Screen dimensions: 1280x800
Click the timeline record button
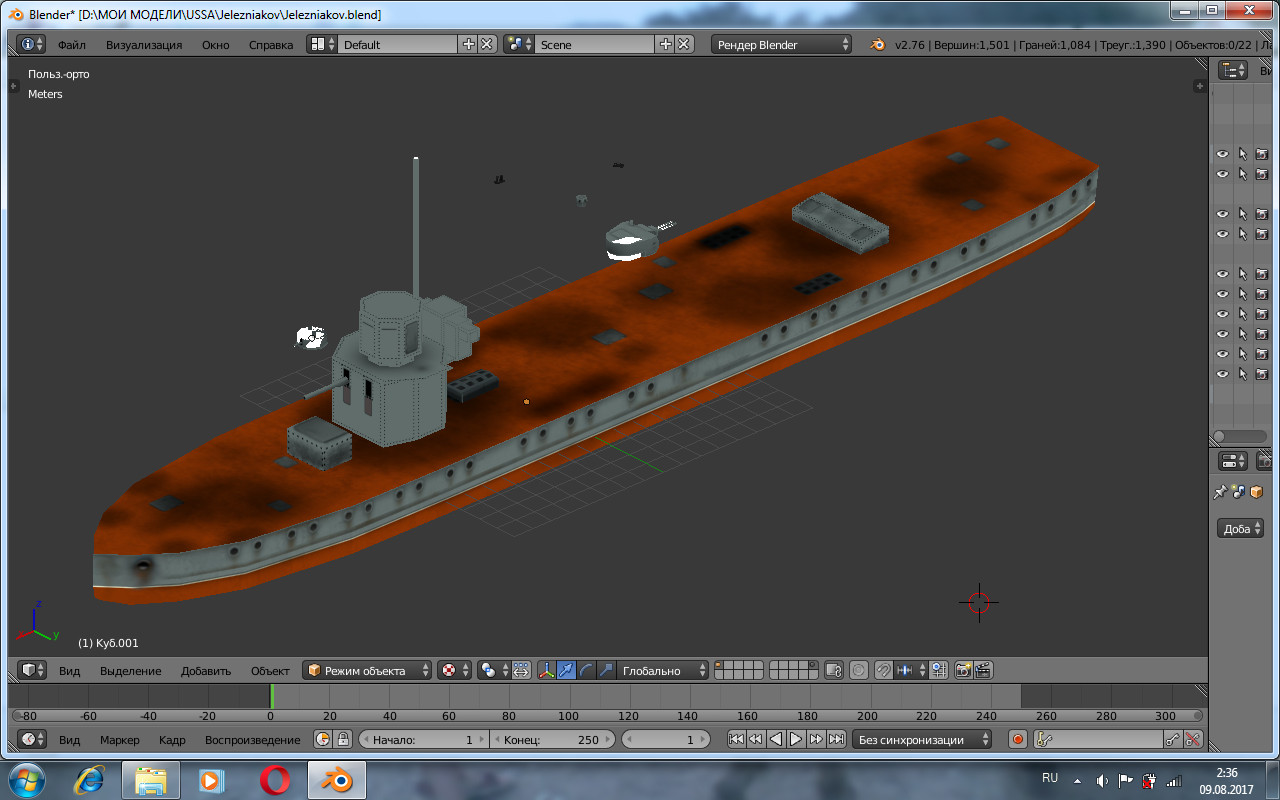click(1018, 740)
